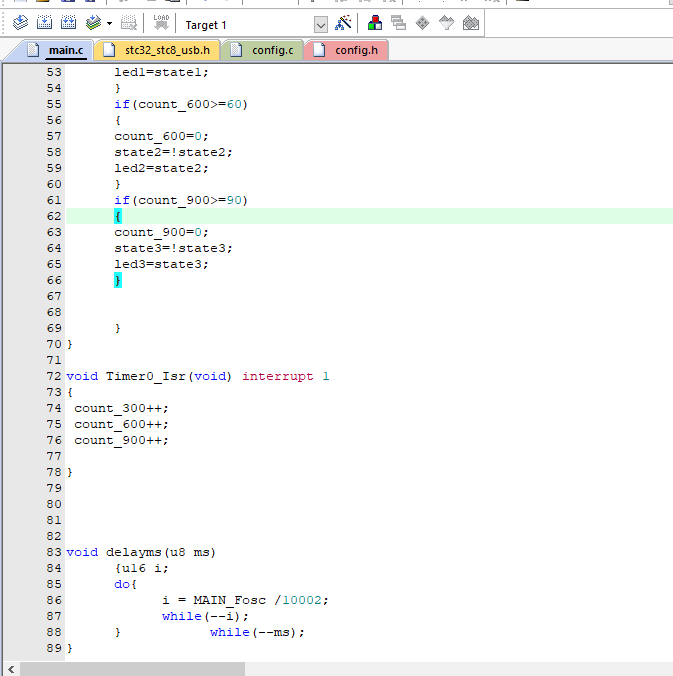Viewport: 673px width, 676px height.
Task: Click the Manage Multi-Project Workspace icon
Action: 398,23
